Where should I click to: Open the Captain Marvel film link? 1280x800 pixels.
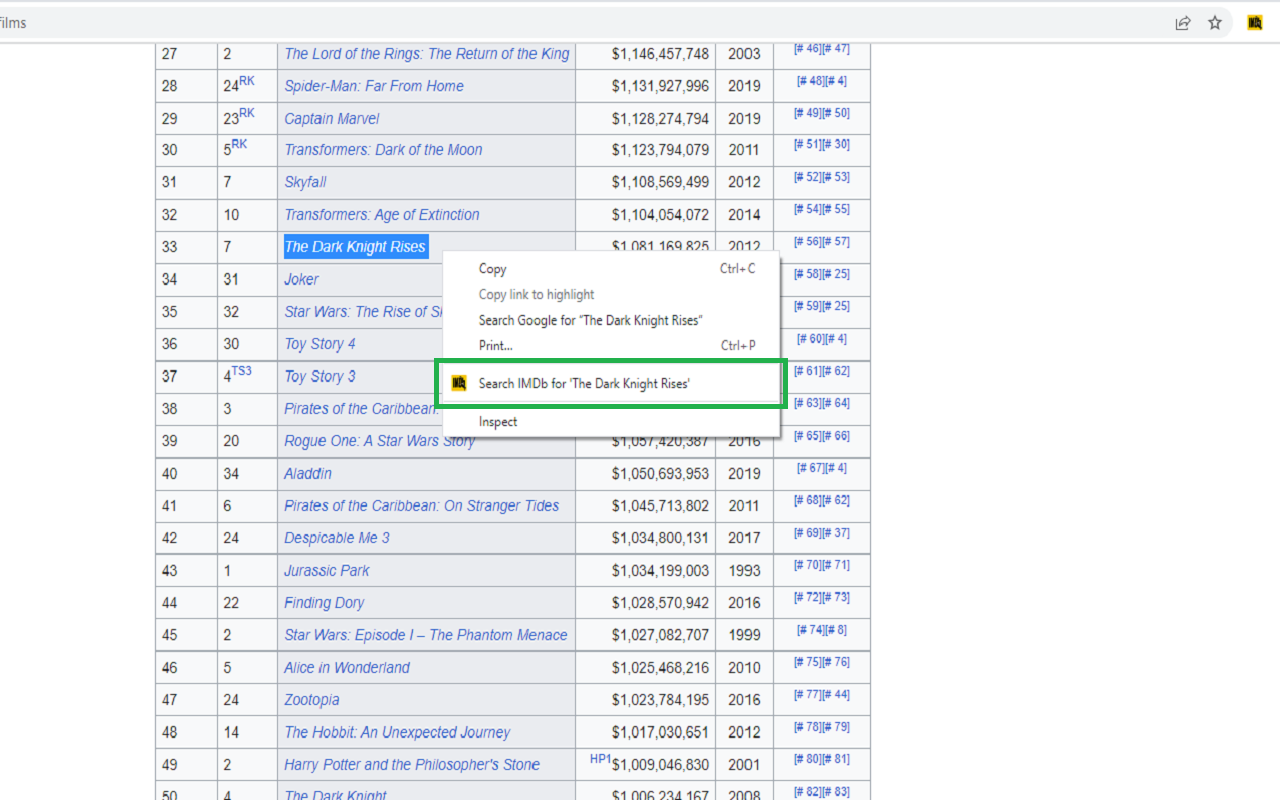[x=332, y=118]
